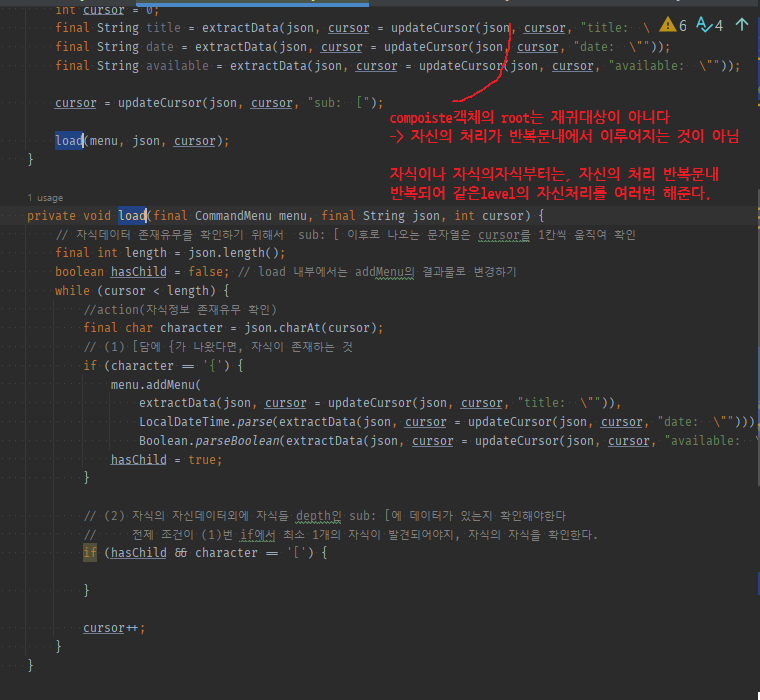Click the 'String available' variable name
Viewport: 760px width, 700px height.
tap(177, 66)
